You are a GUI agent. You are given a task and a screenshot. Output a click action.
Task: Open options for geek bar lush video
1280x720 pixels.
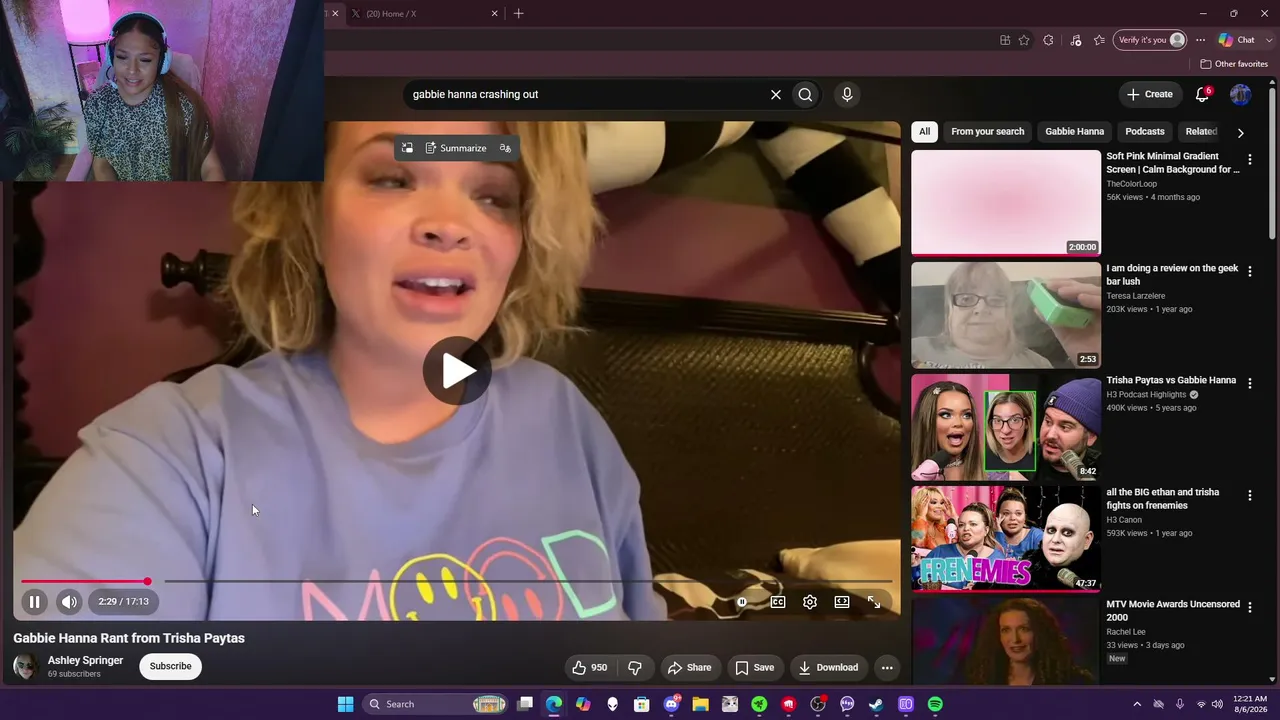1249,271
